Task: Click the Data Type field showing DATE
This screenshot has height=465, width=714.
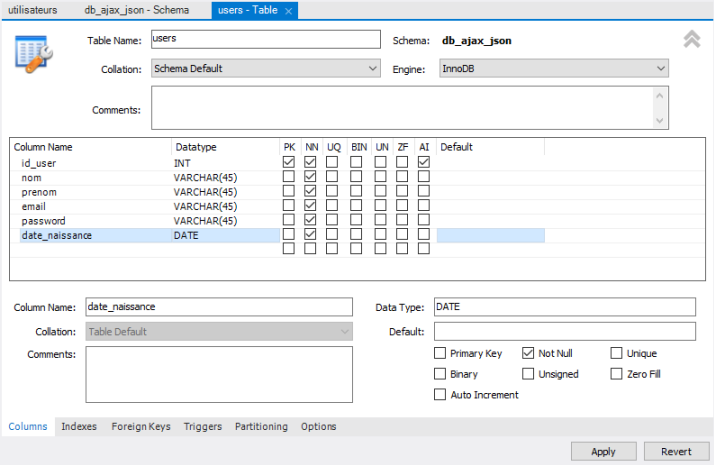Action: click(565, 307)
